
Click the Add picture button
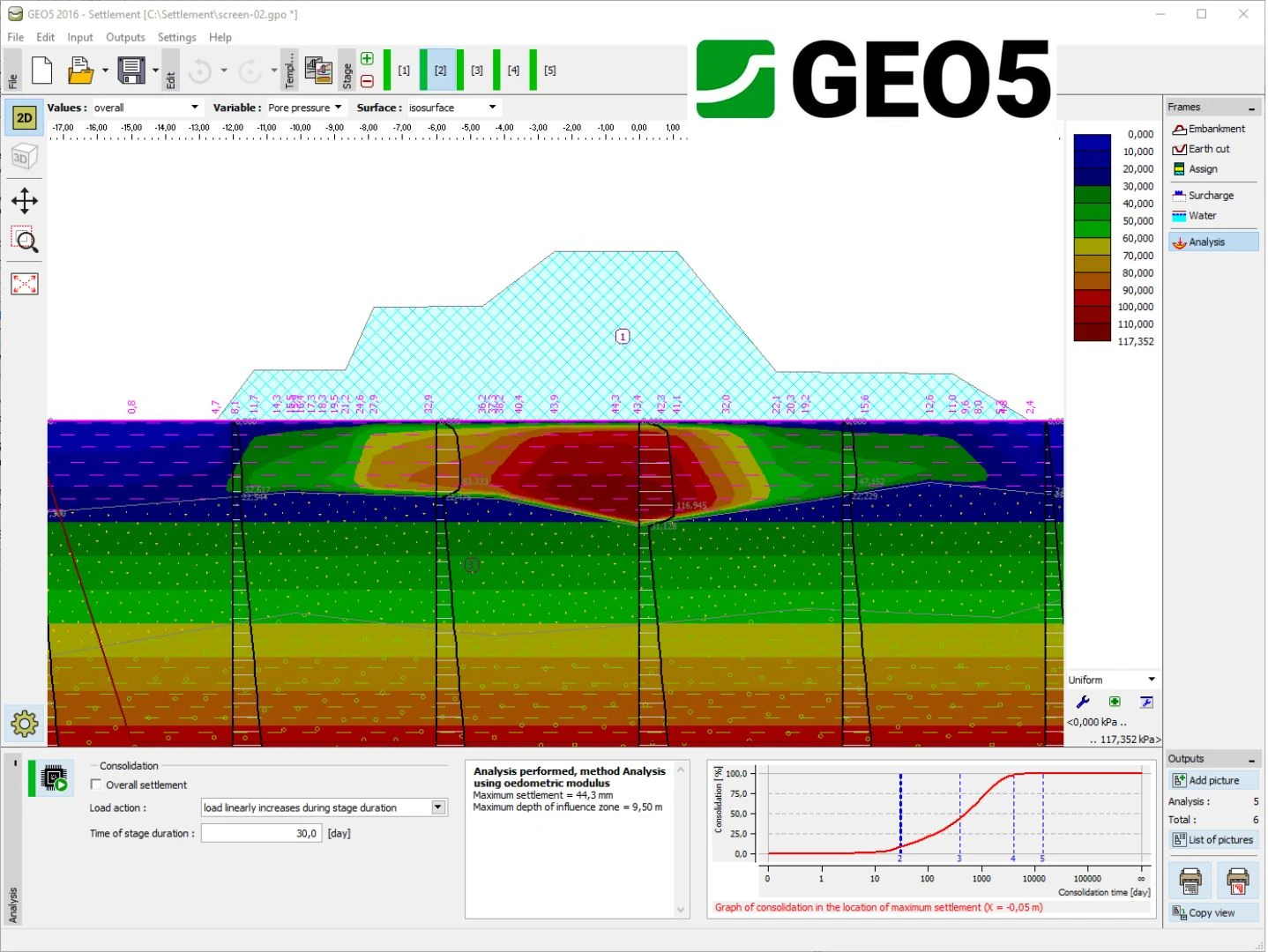1213,780
